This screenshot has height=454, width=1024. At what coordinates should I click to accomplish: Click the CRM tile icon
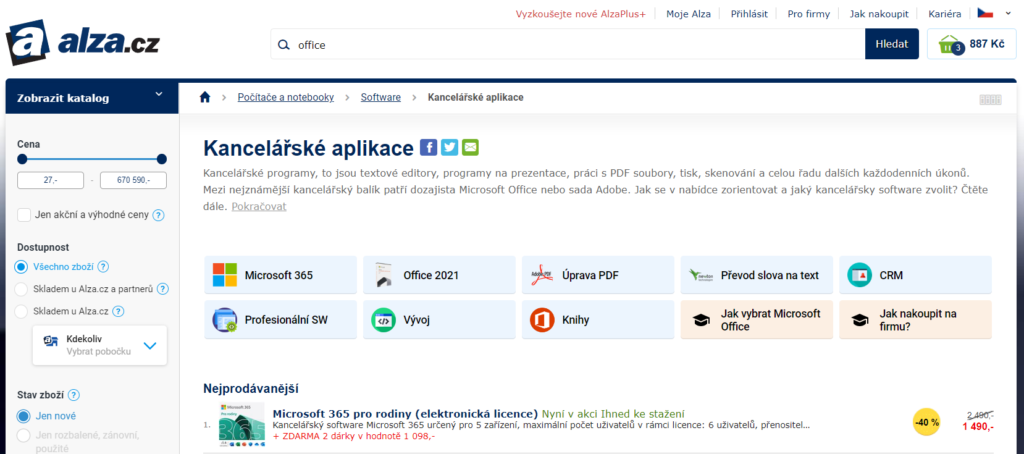(859, 275)
